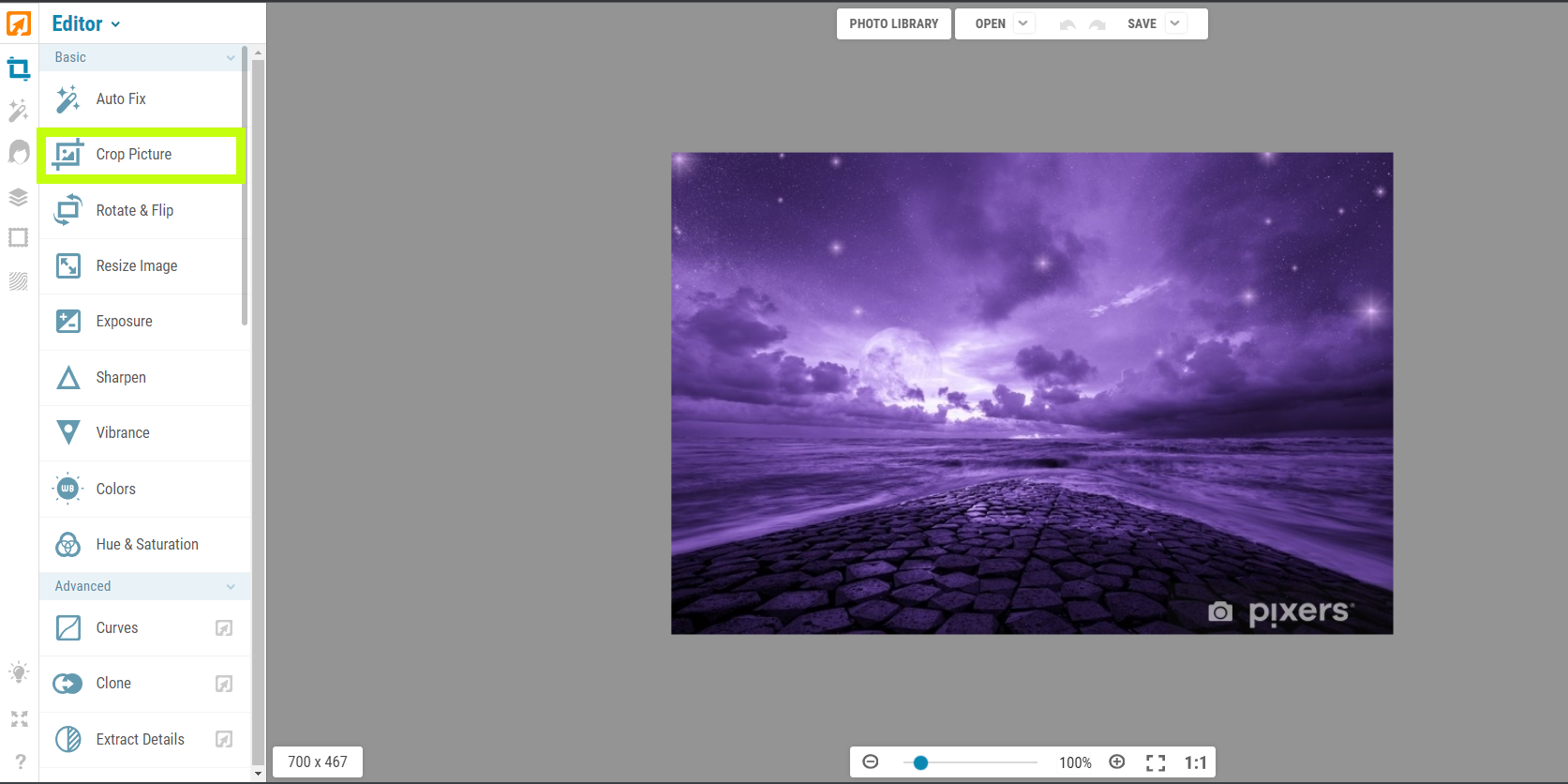Select Rotate & Flip tool
The height and width of the screenshot is (784, 1568).
pos(144,210)
